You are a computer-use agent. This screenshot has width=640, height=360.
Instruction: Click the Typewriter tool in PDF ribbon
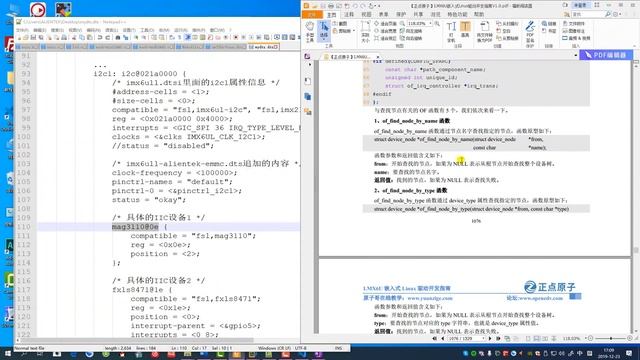[x=451, y=32]
